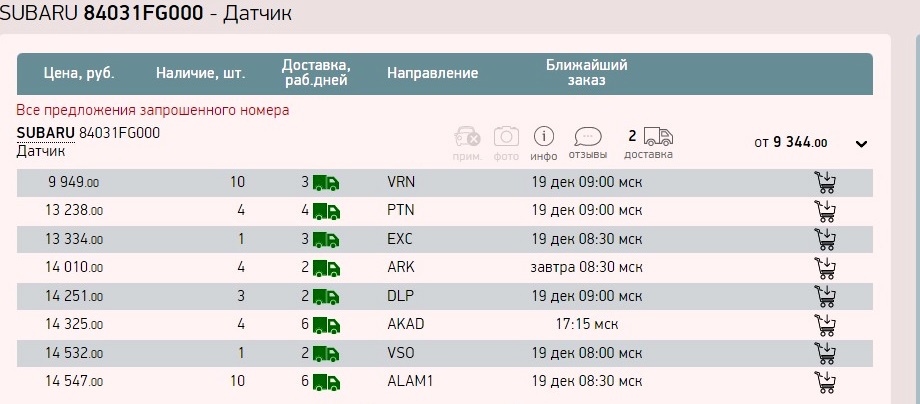The image size is (920, 404).
Task: Sort by the Цена, руб. column header
Action: tap(79, 73)
